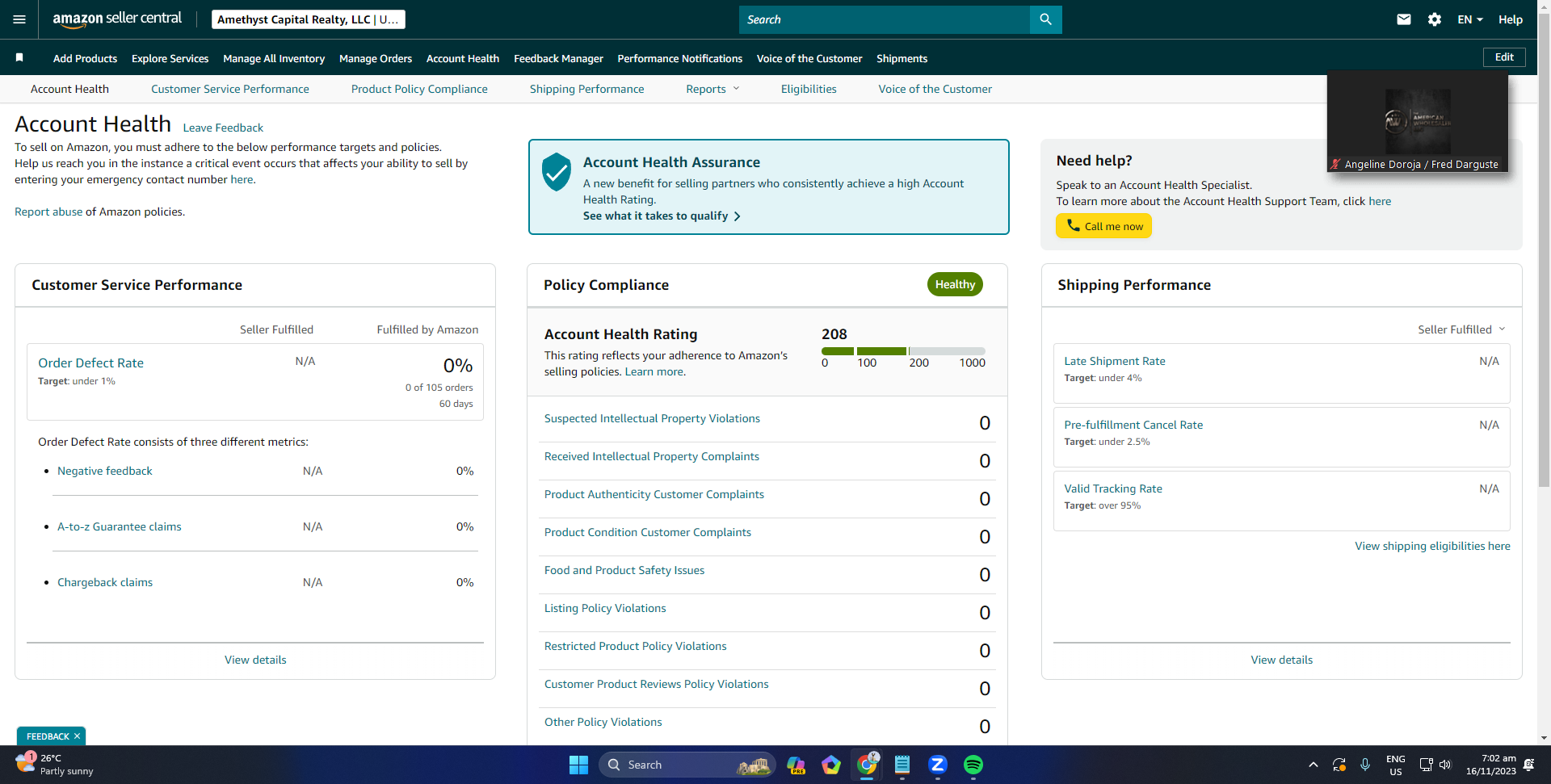1551x784 pixels.
Task: Open the volume speaker tray icon
Action: 1445,765
